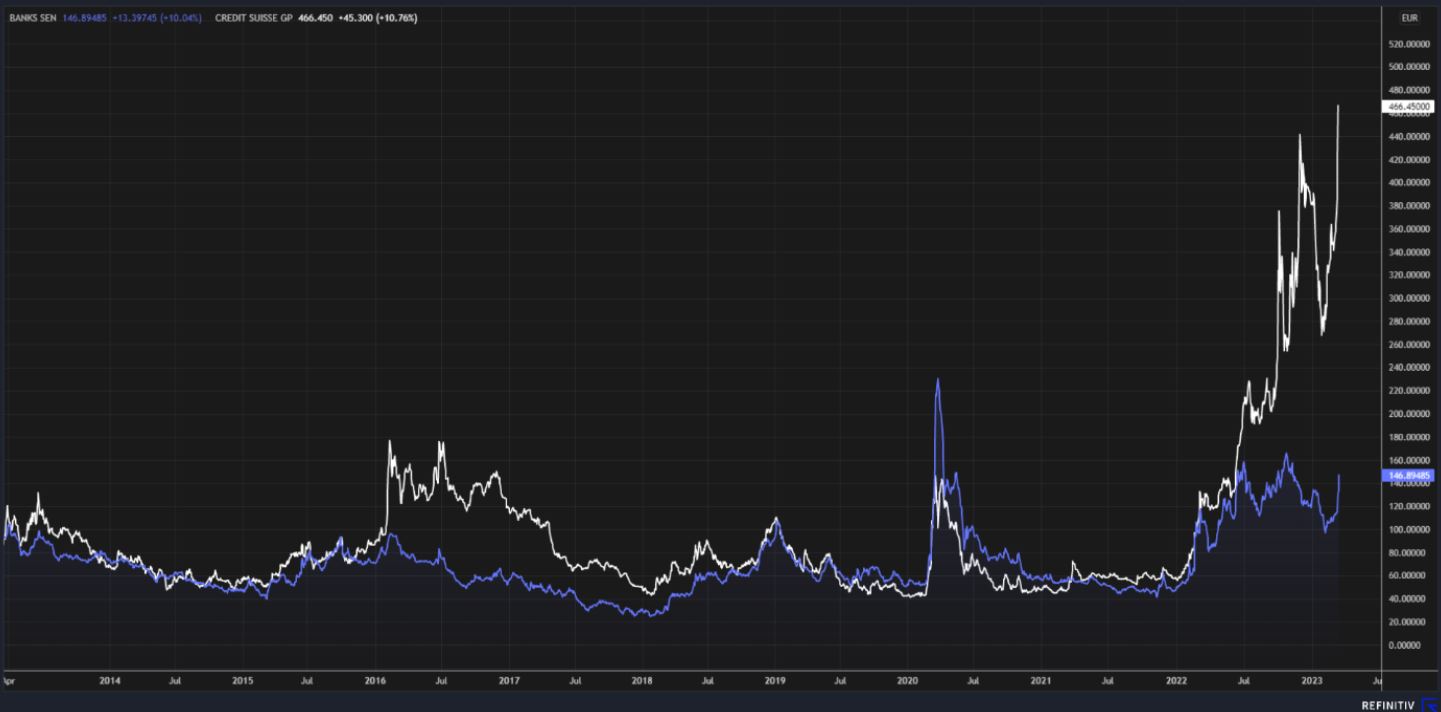Click the Apr label at time axis start

[x=9, y=680]
